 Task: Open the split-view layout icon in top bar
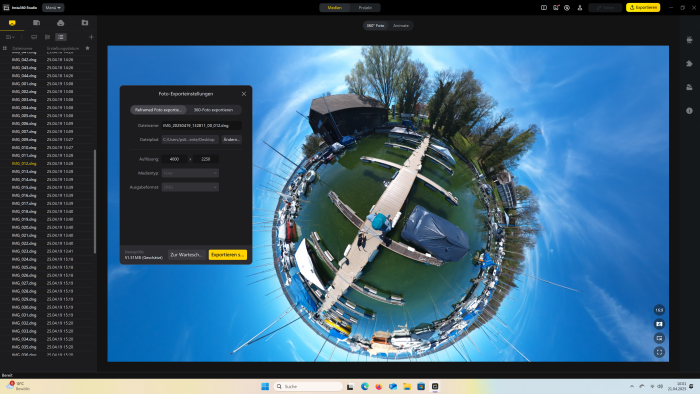(544, 8)
